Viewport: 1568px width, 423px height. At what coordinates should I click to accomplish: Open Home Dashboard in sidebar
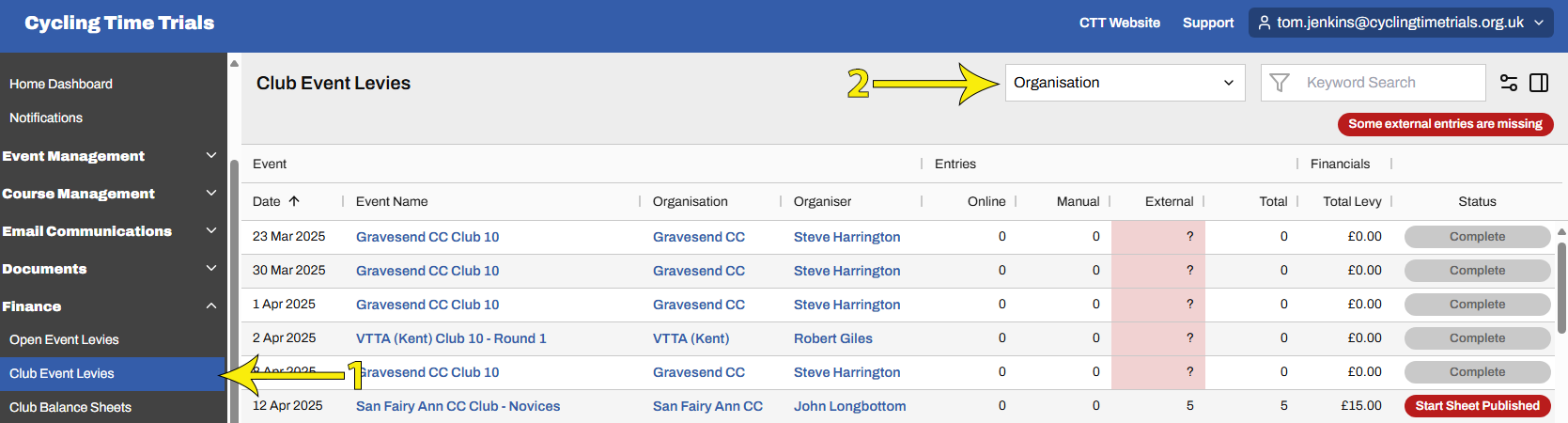pos(61,84)
